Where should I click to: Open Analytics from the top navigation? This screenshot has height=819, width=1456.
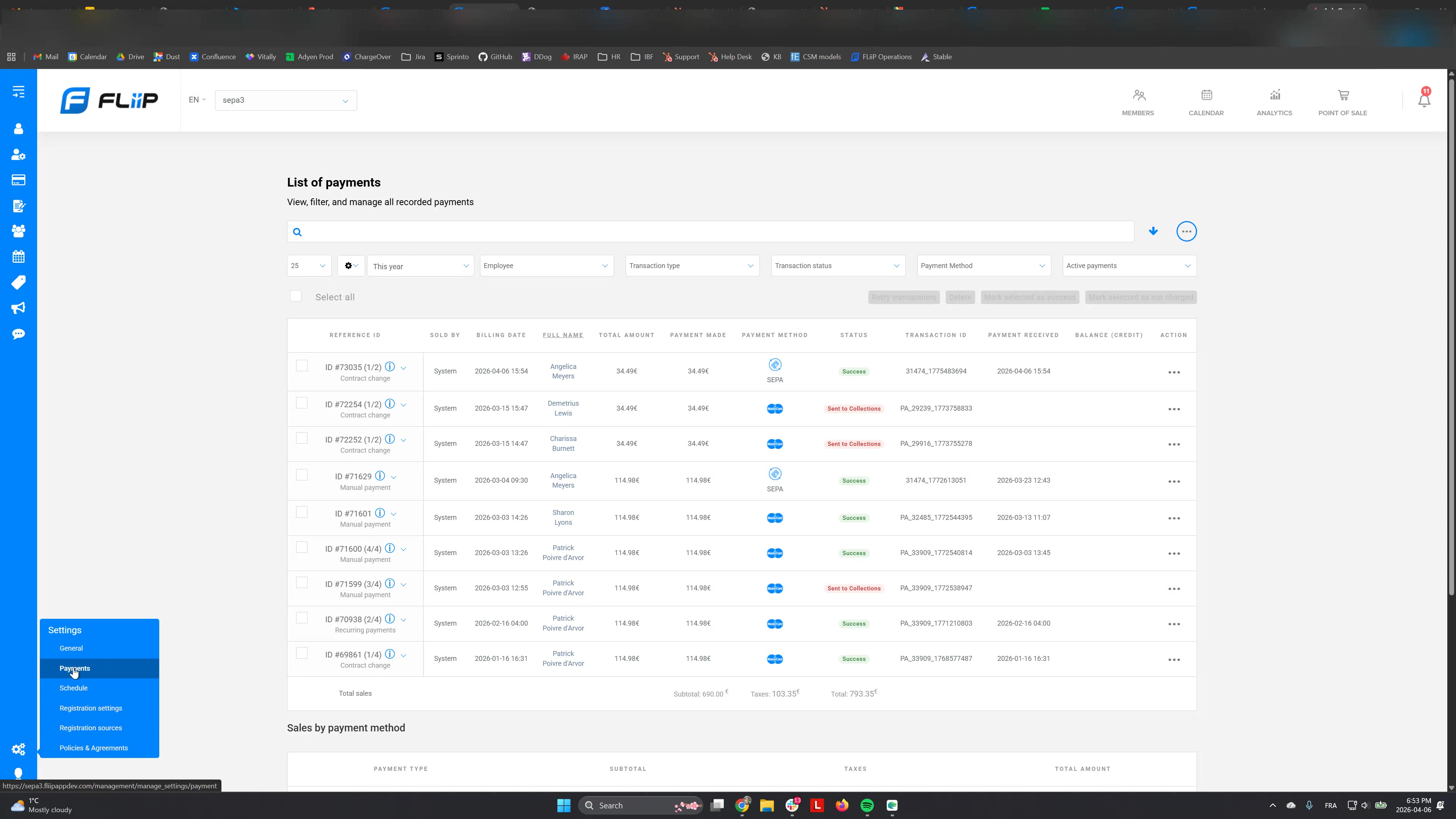coord(1274,102)
